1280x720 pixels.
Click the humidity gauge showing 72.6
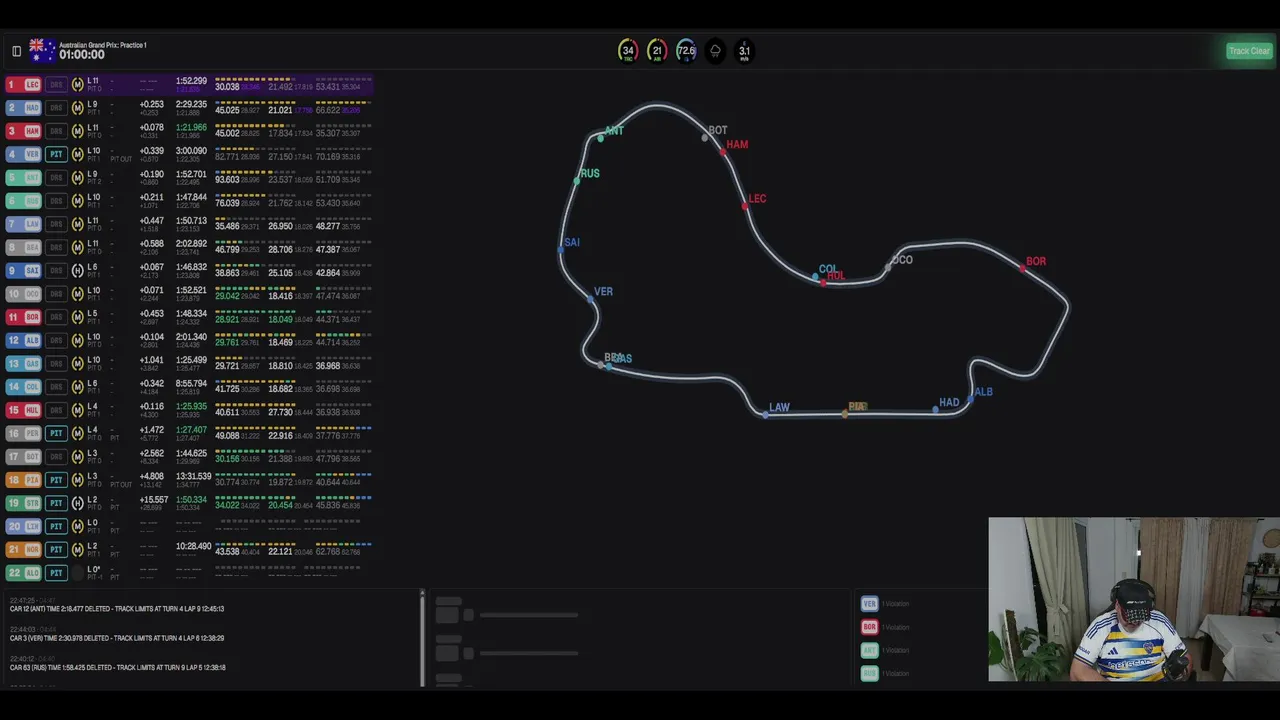(x=686, y=51)
